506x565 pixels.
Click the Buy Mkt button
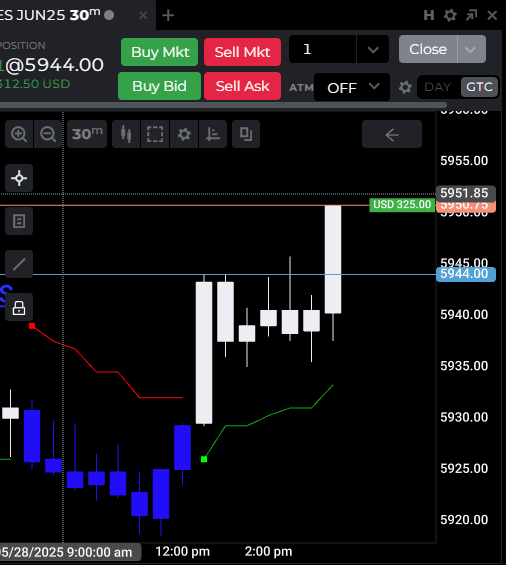(160, 52)
